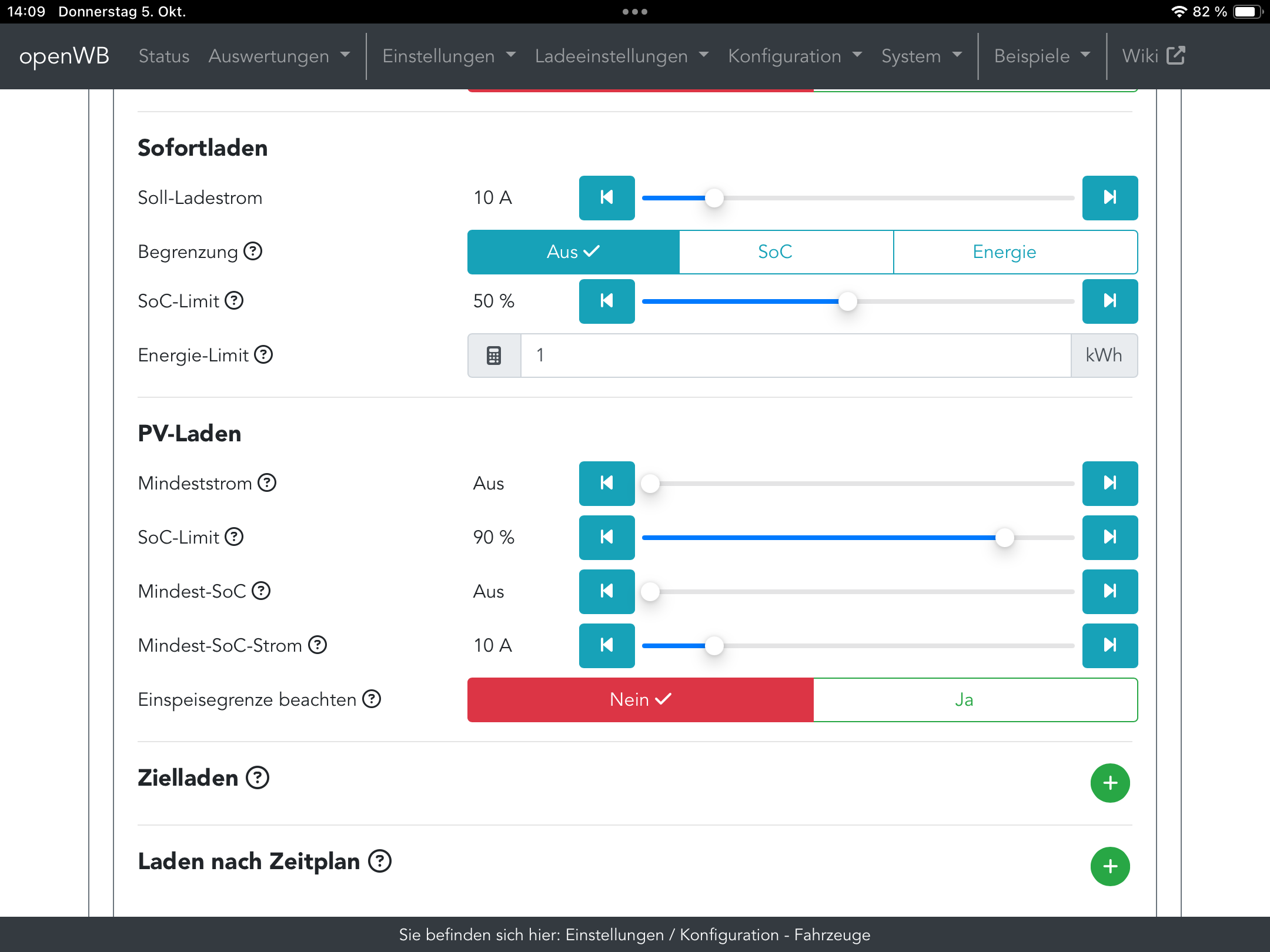Add a Laden nach Zeitplan entry with the green plus

click(1109, 866)
